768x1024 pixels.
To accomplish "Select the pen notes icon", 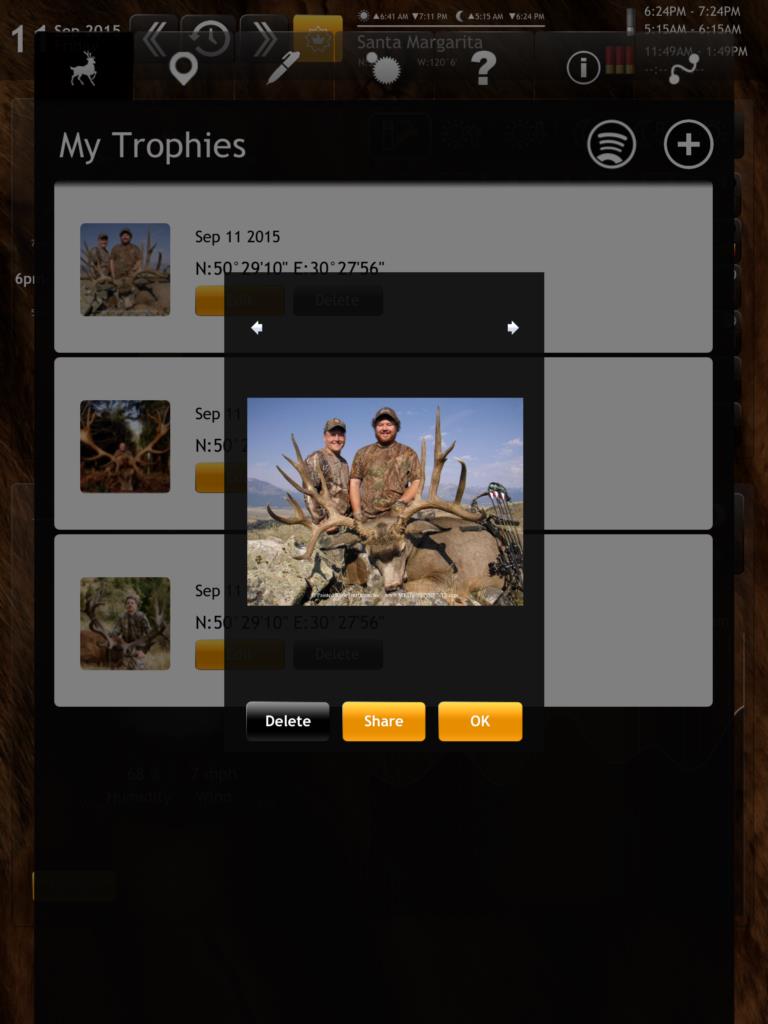I will click(283, 68).
